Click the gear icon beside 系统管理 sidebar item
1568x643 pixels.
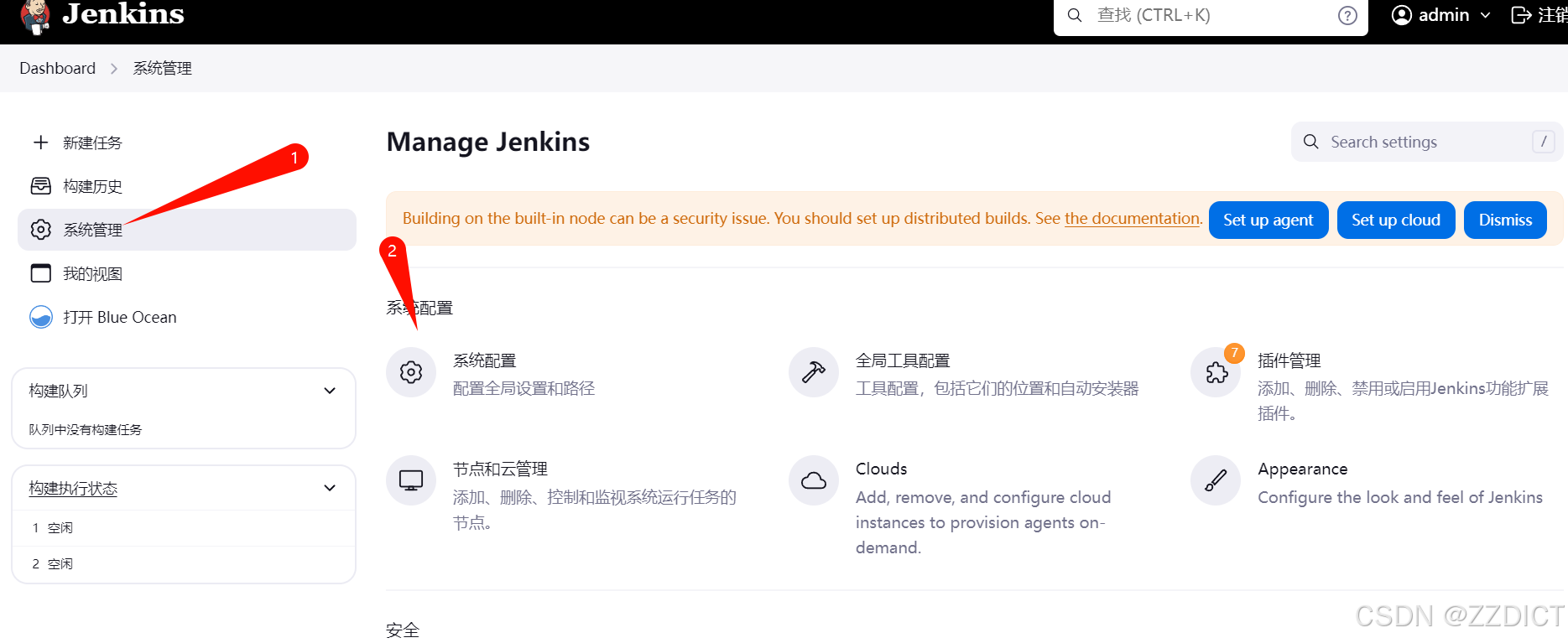[40, 230]
